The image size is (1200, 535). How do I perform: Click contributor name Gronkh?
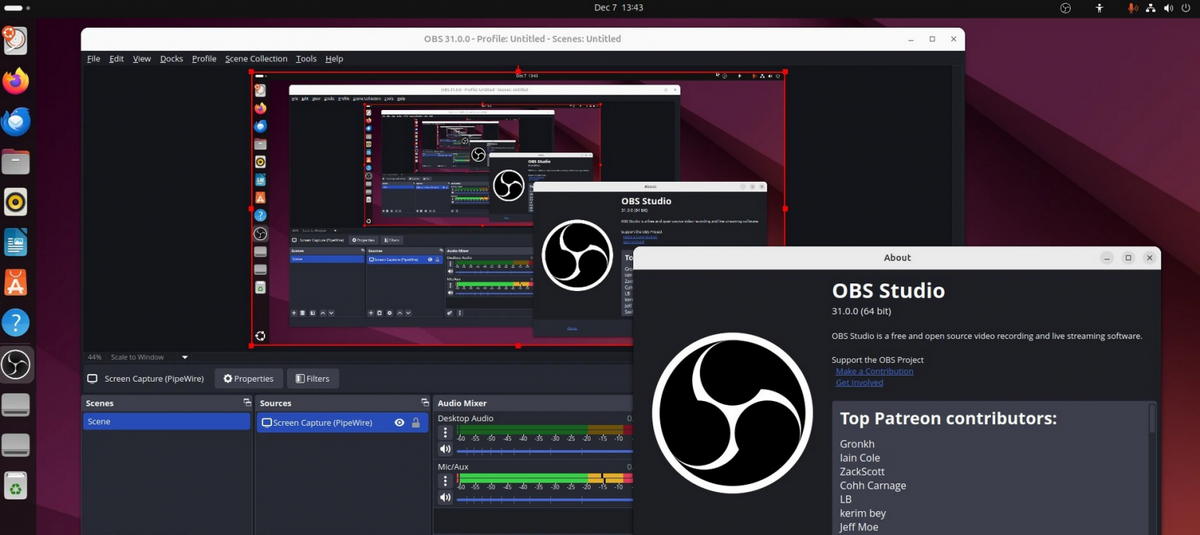coord(857,444)
